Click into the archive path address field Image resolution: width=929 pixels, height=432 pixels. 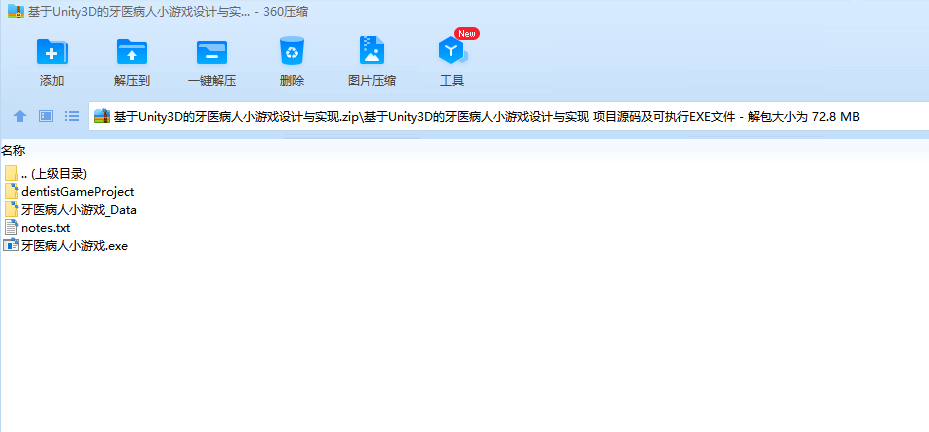tap(509, 116)
